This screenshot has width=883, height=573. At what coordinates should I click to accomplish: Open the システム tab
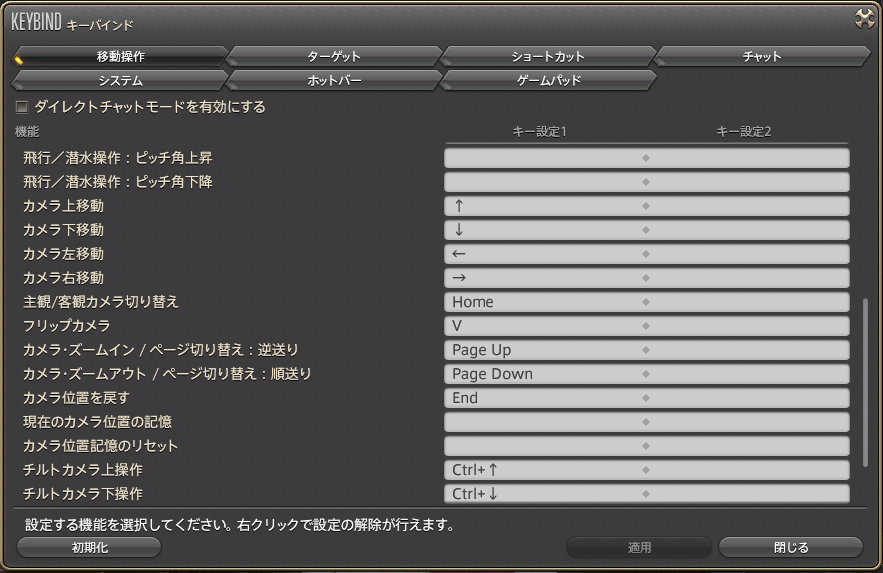(x=120, y=80)
